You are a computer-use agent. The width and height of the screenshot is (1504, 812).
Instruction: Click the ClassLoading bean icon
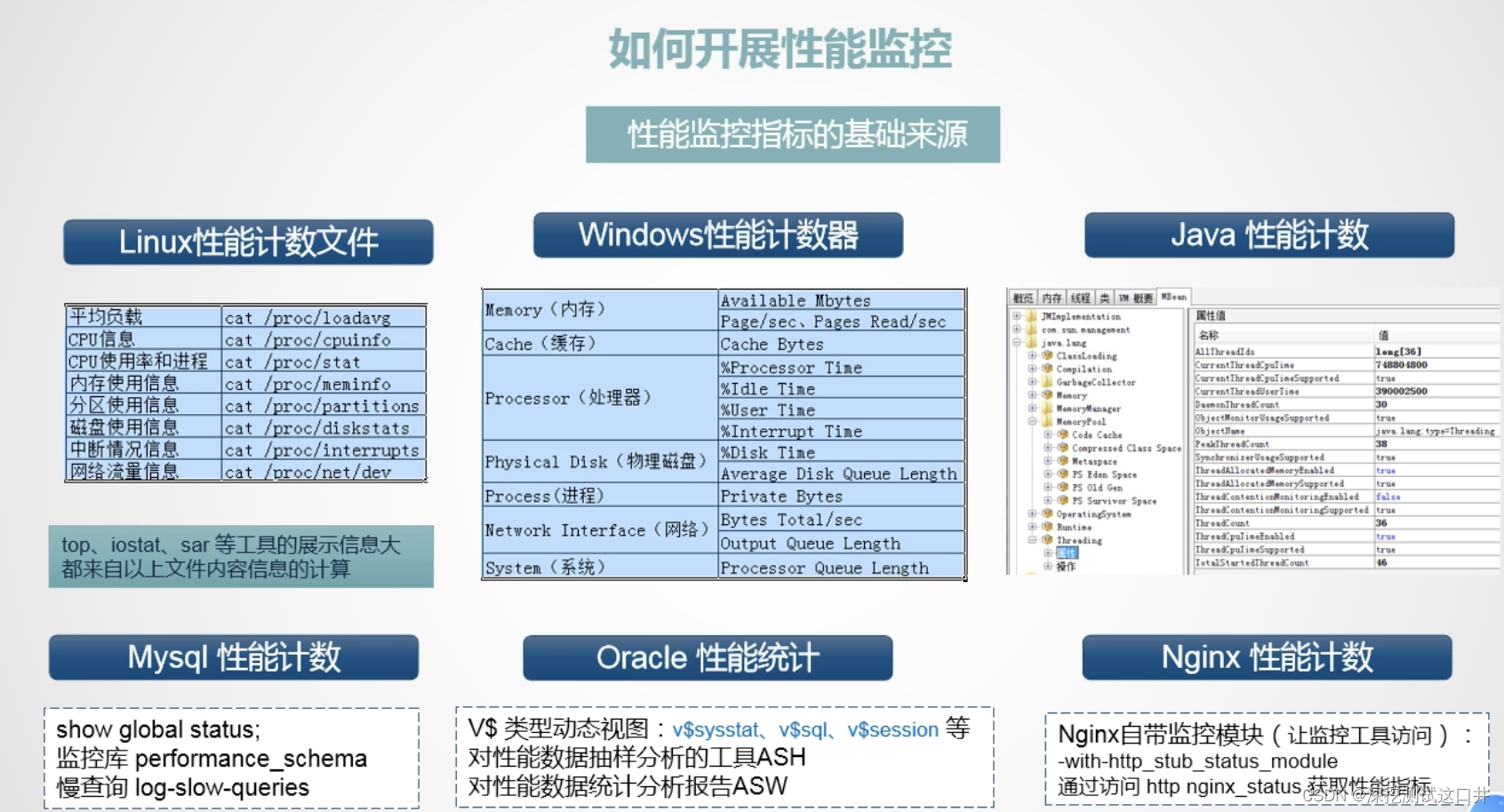click(x=1047, y=355)
